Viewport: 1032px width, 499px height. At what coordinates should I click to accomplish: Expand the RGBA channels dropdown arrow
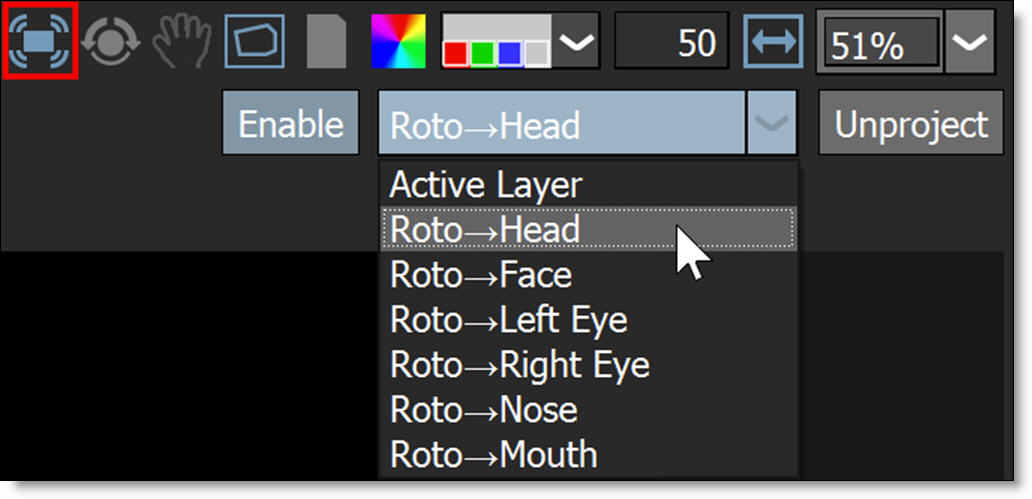tap(575, 41)
